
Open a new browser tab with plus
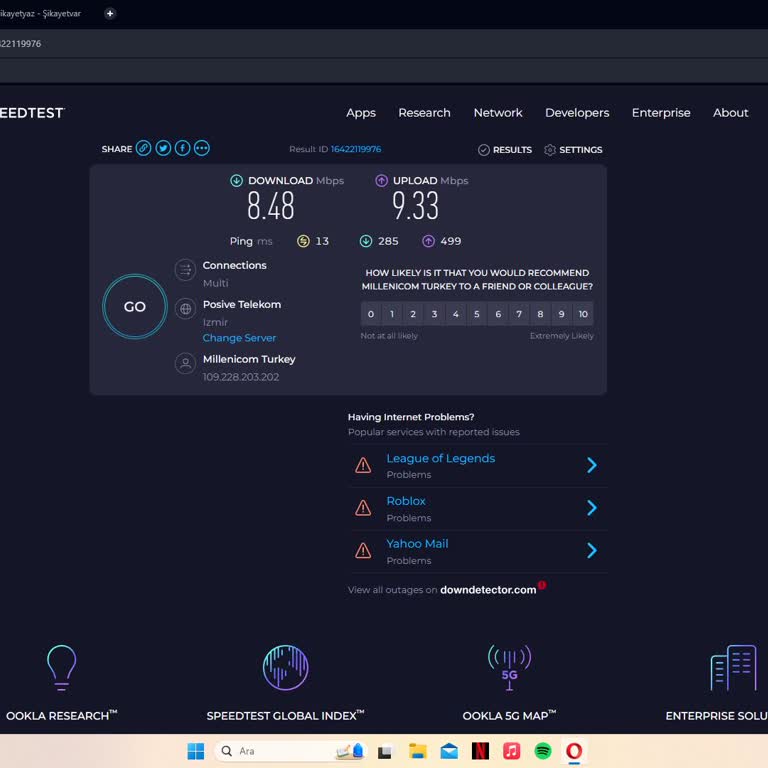pyautogui.click(x=110, y=13)
